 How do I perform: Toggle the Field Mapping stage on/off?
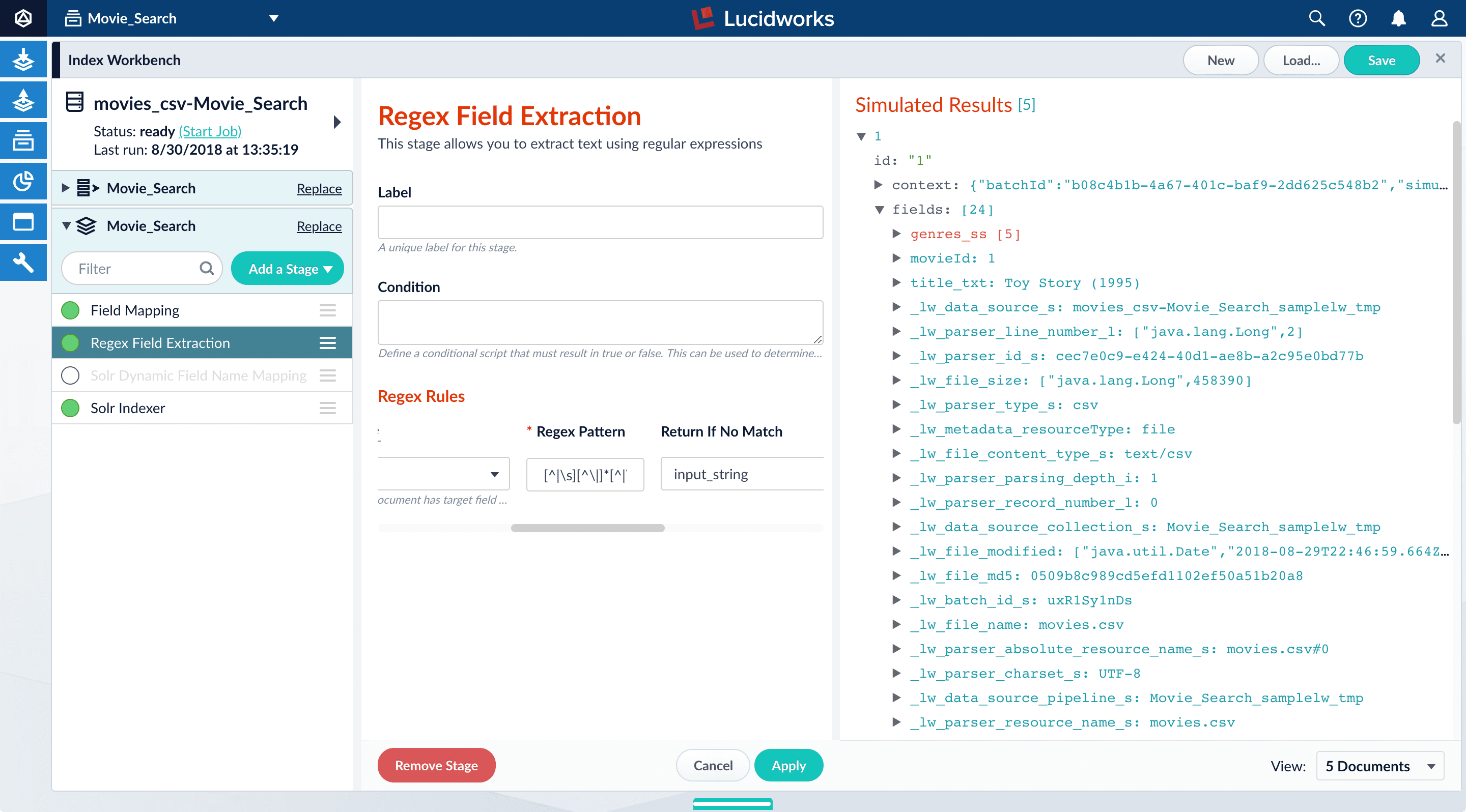click(70, 310)
